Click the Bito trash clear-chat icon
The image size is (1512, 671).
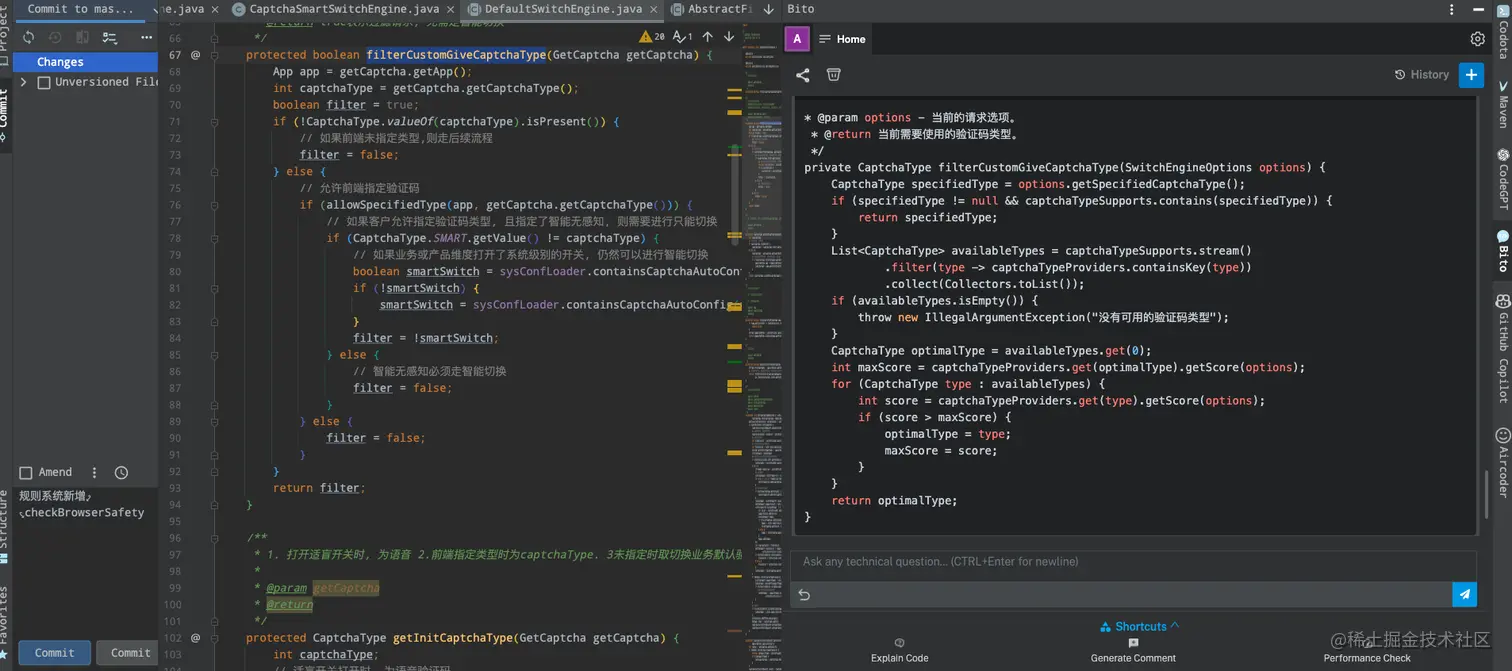point(833,74)
